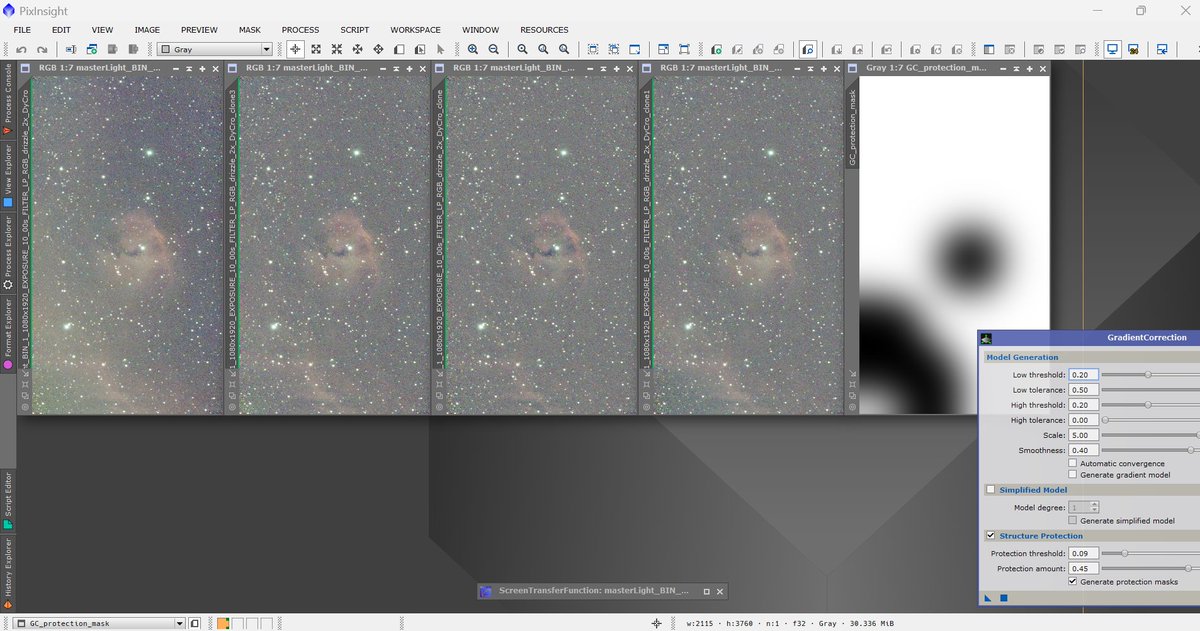Click the highlighted ScreenTransferFunction magnifier toolbar icon
Viewport: 1200px width, 631px height.
tap(807, 49)
